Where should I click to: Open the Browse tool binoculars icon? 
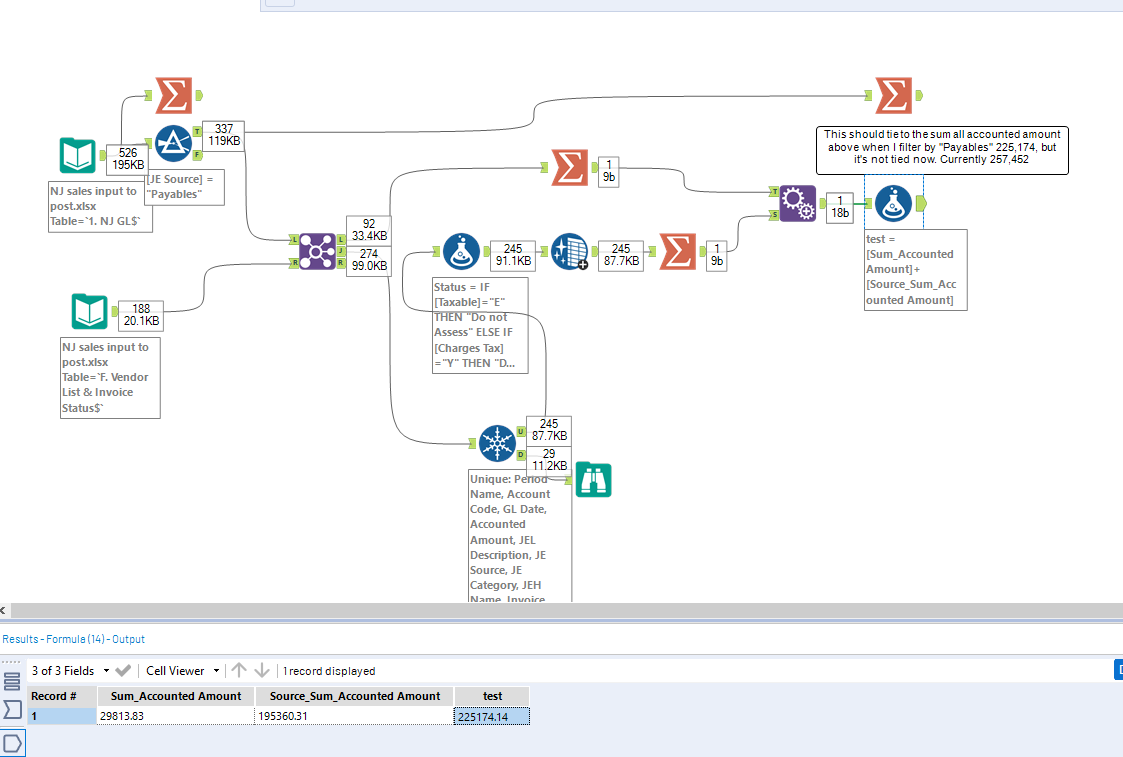point(593,479)
